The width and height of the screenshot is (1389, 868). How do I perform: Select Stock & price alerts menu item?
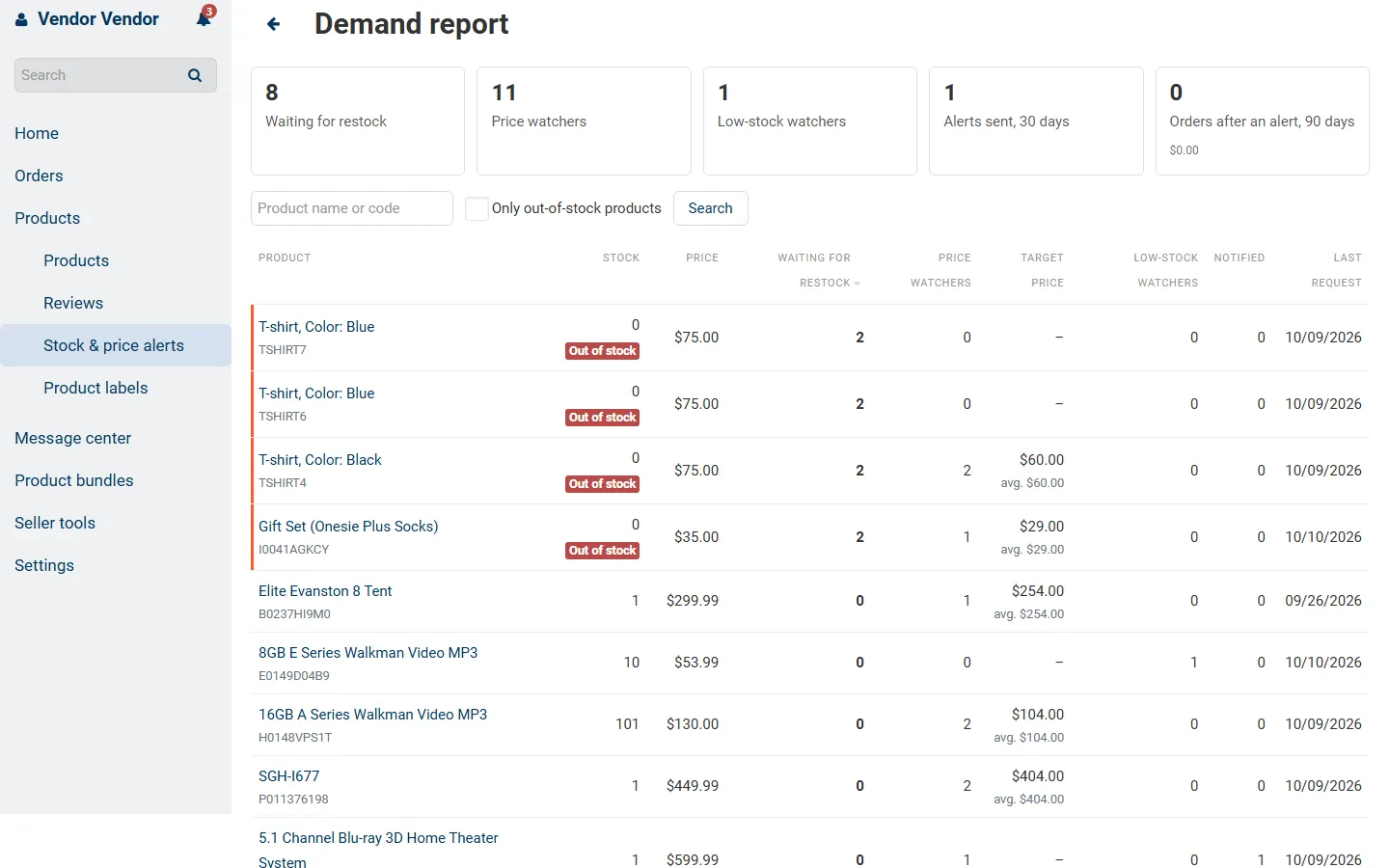coord(114,345)
